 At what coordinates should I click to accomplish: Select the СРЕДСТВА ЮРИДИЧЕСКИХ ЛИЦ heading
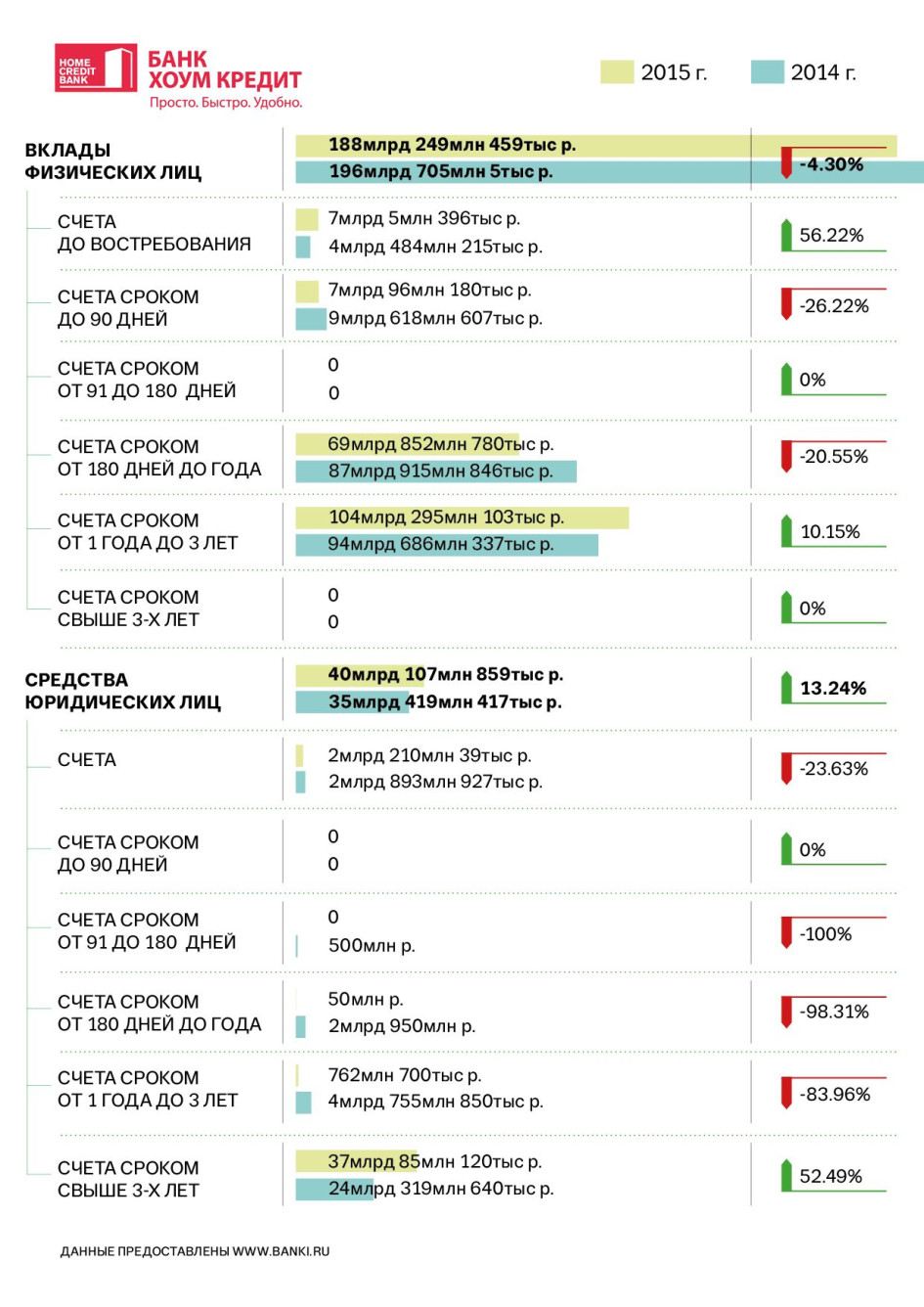(x=123, y=691)
